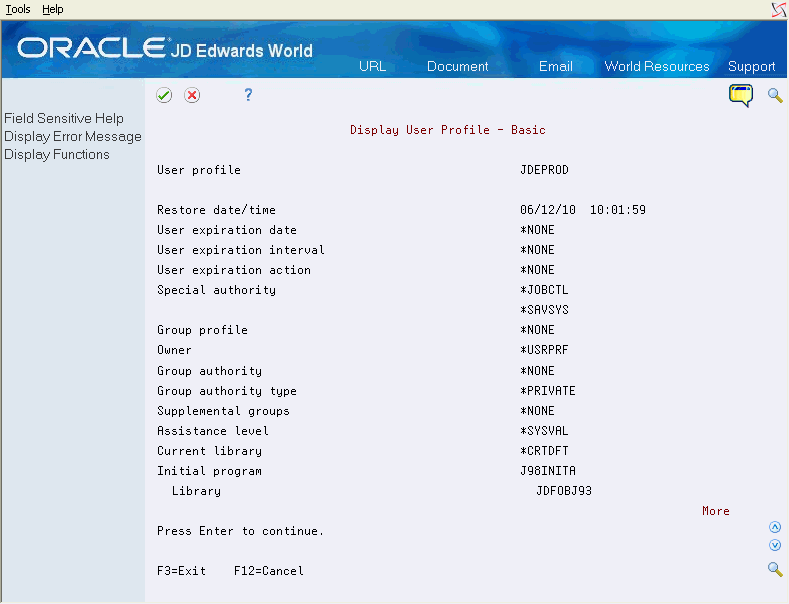Click the More indicator text

coord(716,511)
